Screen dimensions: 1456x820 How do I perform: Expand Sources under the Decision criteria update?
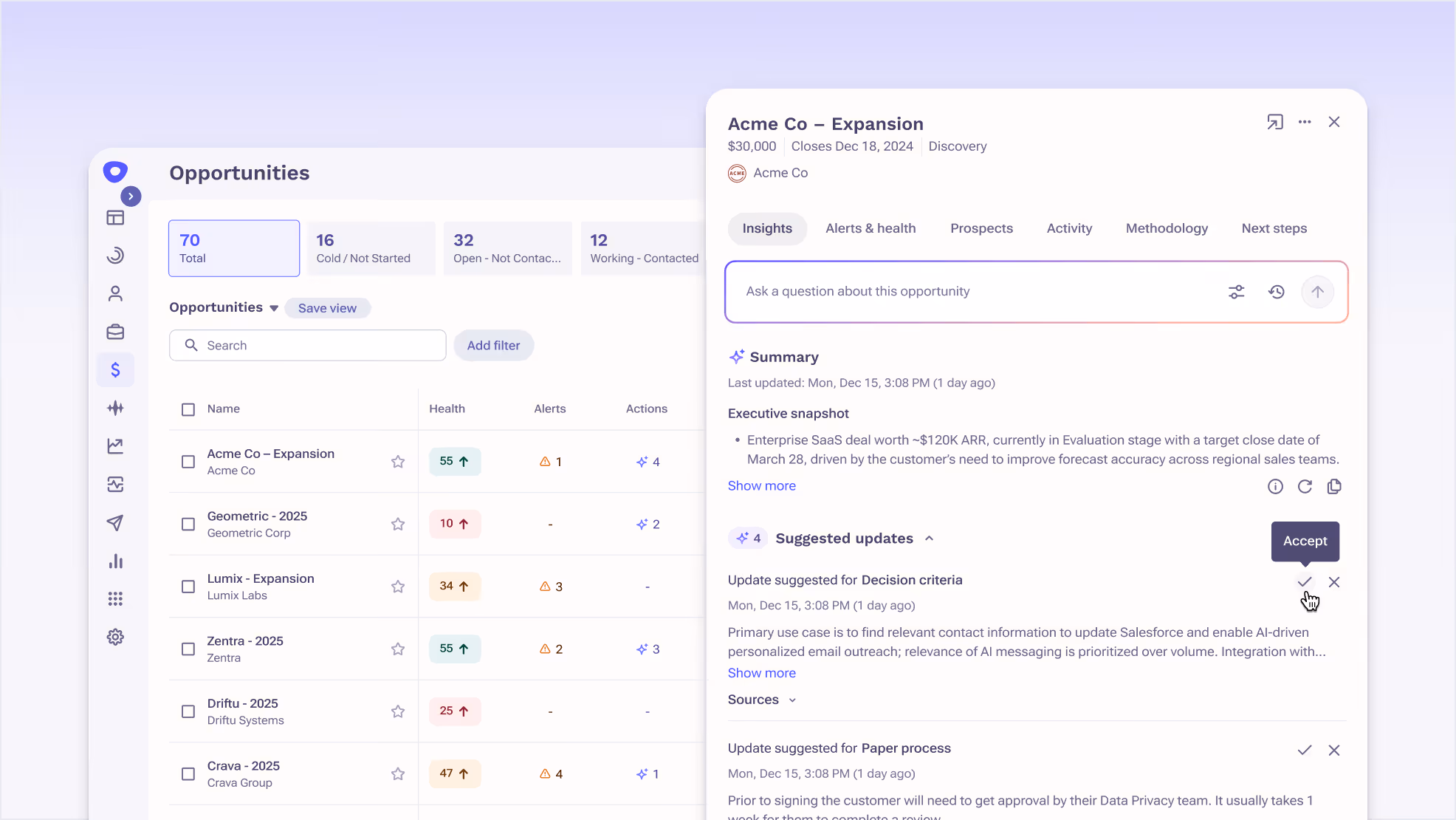pos(762,700)
